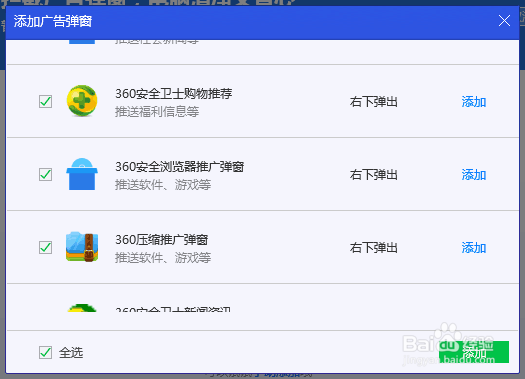Click 添加 link for 360安全卫士购物推荐
Image resolution: width=525 pixels, height=379 pixels.
474,102
